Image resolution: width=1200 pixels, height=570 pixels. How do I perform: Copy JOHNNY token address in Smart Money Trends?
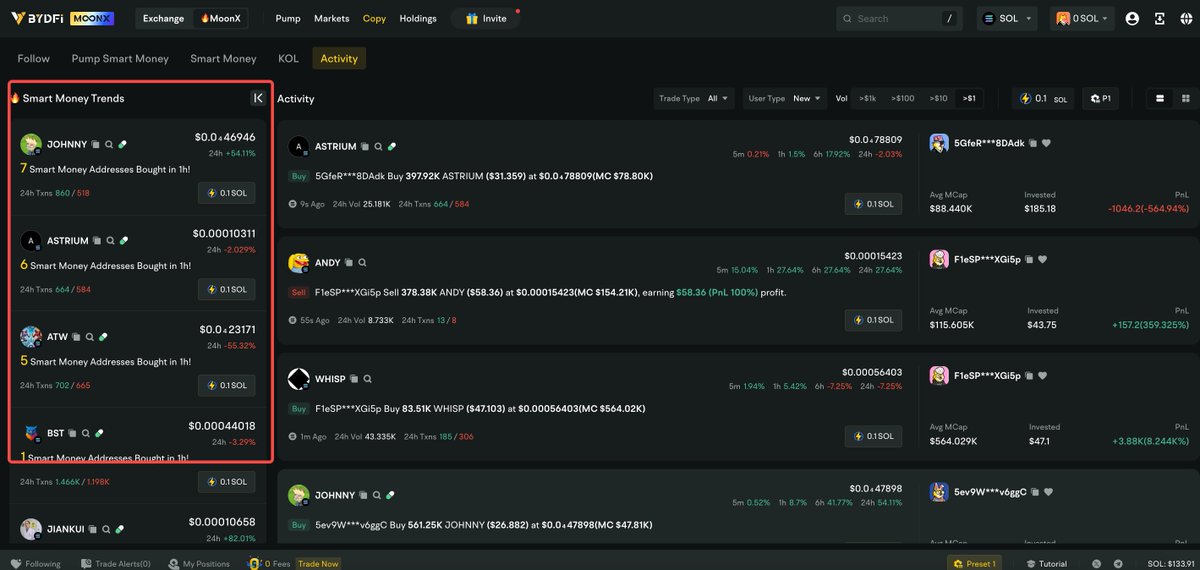pyautogui.click(x=96, y=145)
